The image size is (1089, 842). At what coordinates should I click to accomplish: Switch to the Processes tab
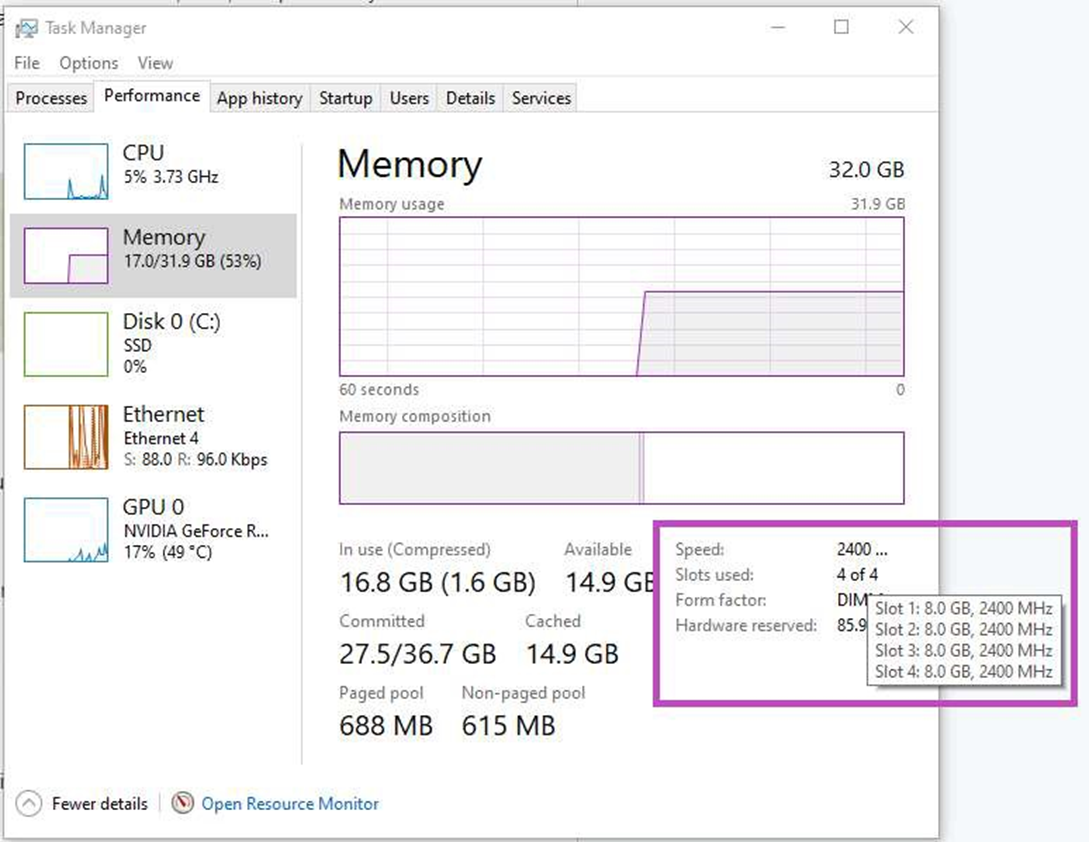tap(51, 98)
